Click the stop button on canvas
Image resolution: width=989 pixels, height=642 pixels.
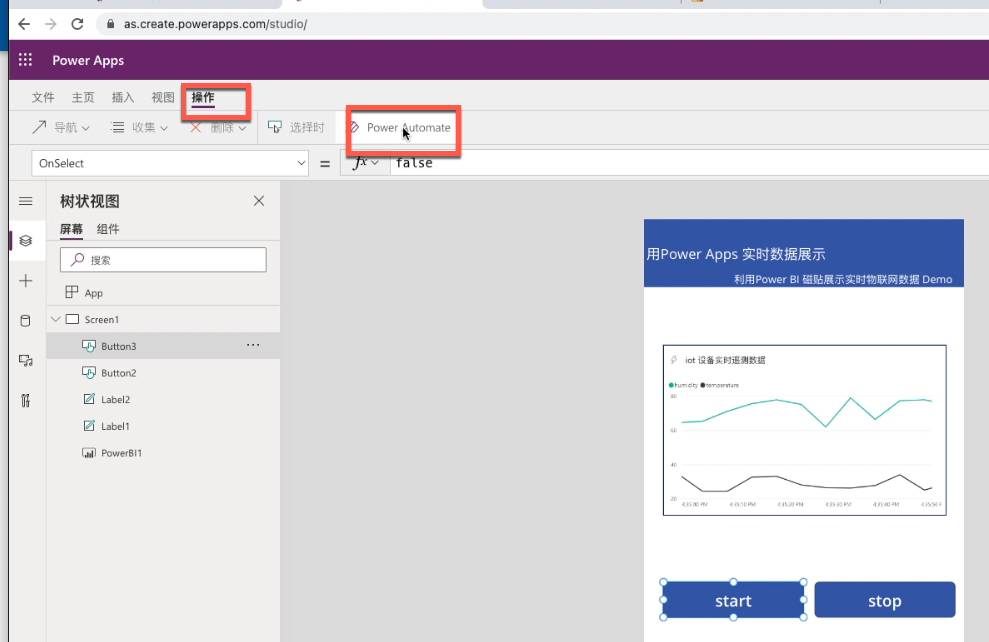tap(884, 600)
